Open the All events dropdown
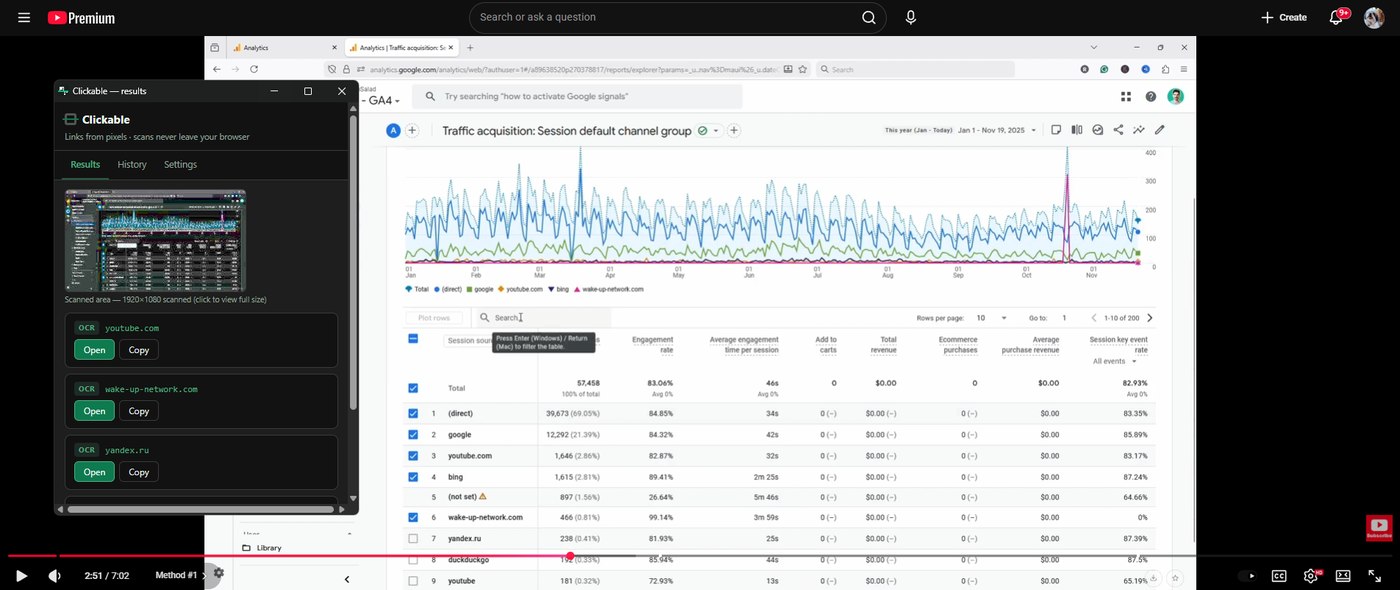The image size is (1400, 590). (x=1115, y=361)
